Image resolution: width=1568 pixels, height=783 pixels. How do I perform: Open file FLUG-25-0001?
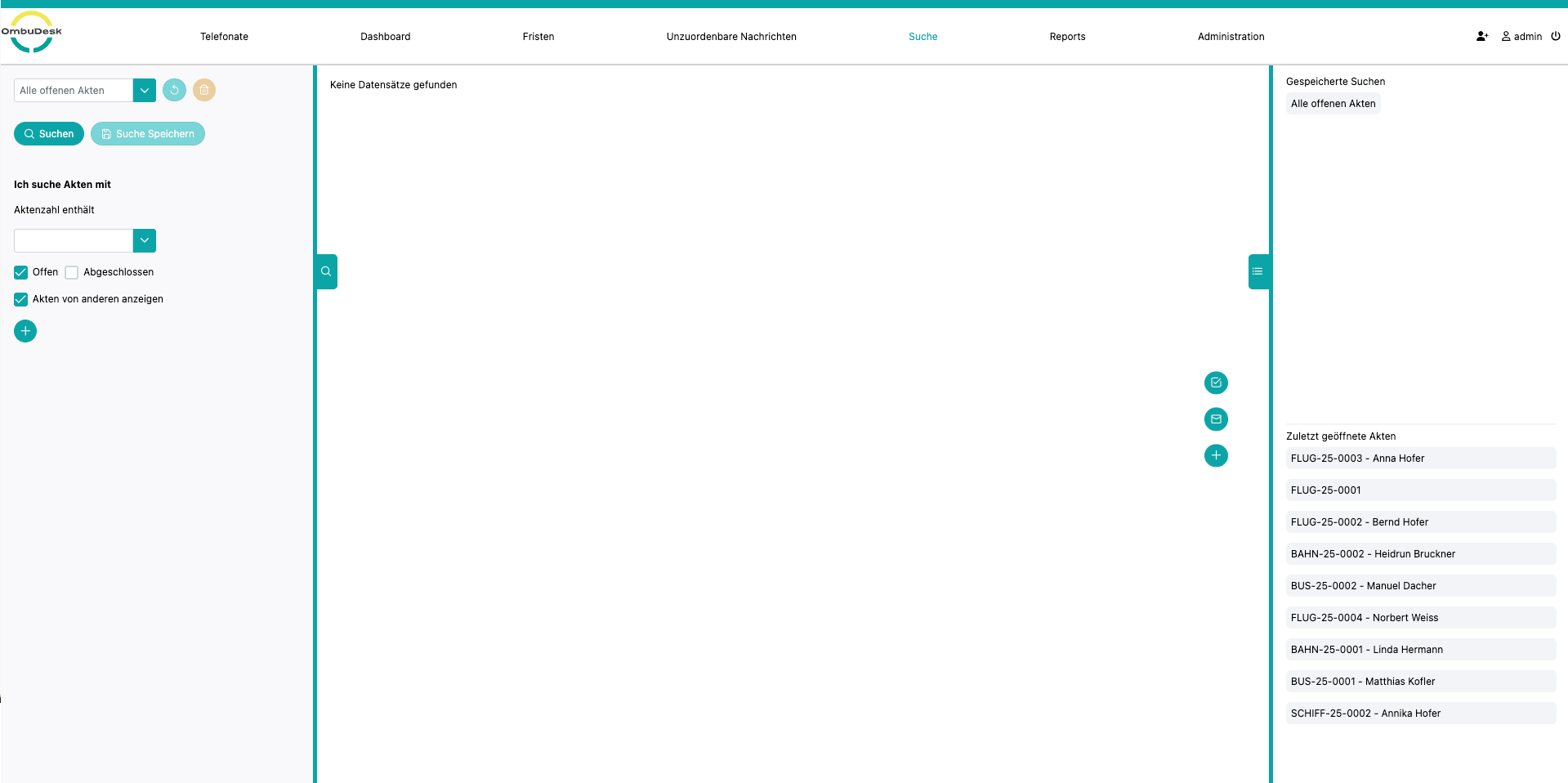[x=1421, y=490]
